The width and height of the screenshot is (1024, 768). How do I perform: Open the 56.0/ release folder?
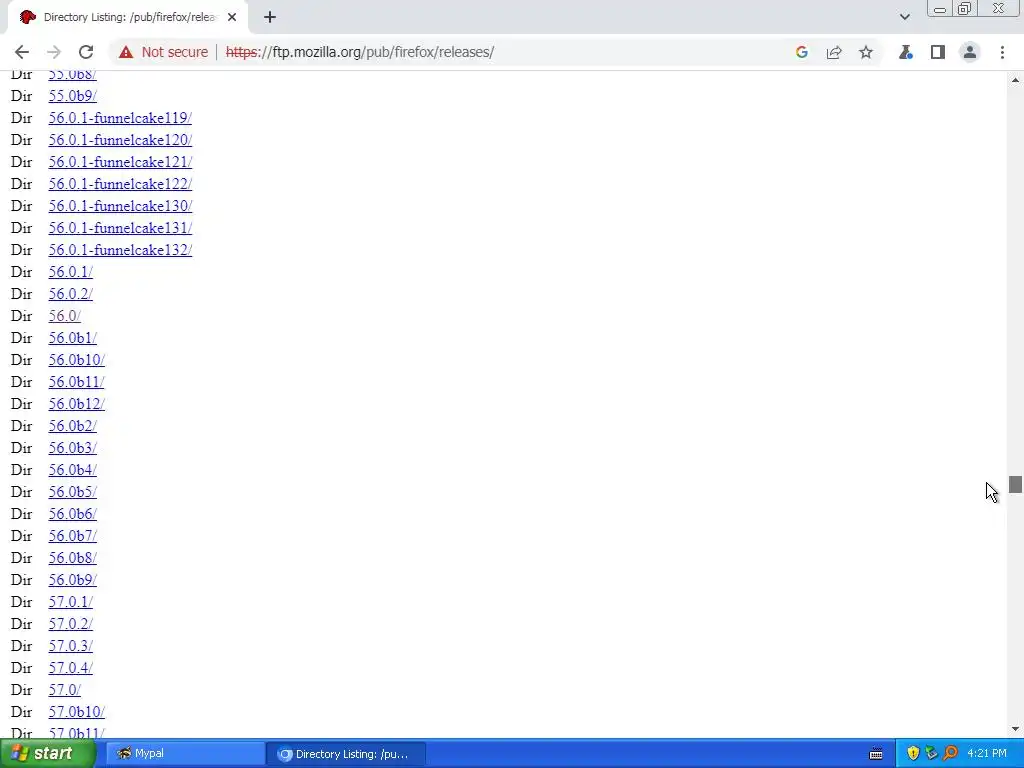(x=65, y=316)
